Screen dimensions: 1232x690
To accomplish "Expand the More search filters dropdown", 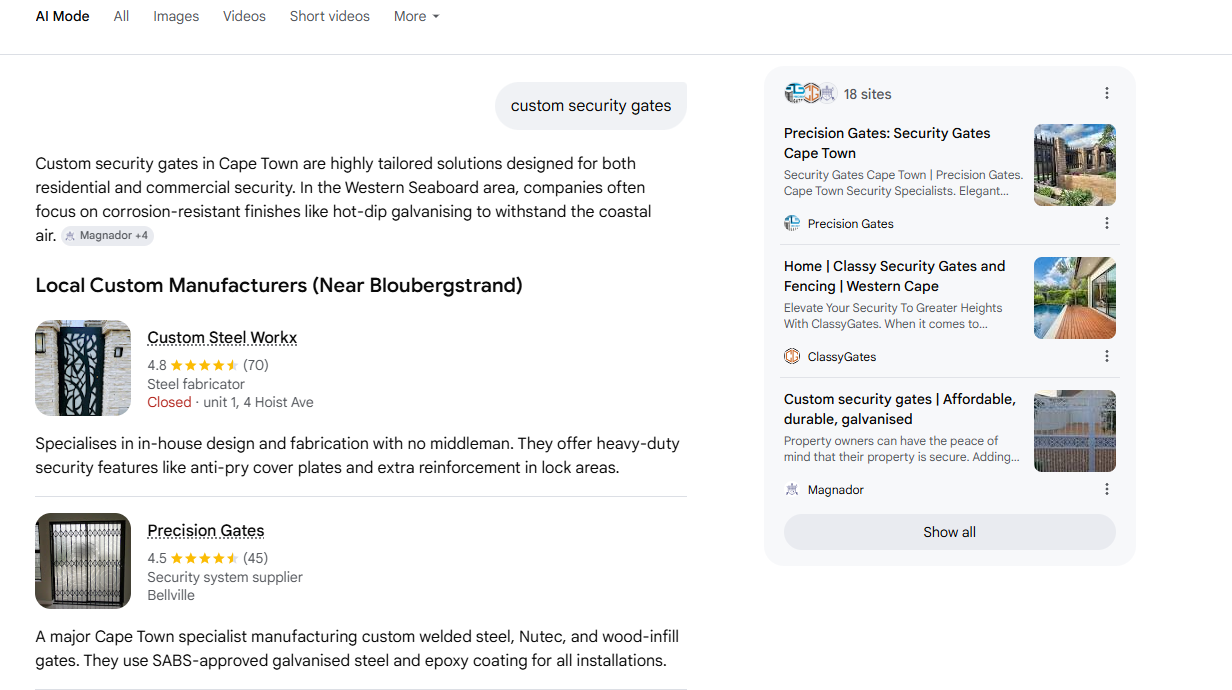I will (416, 16).
